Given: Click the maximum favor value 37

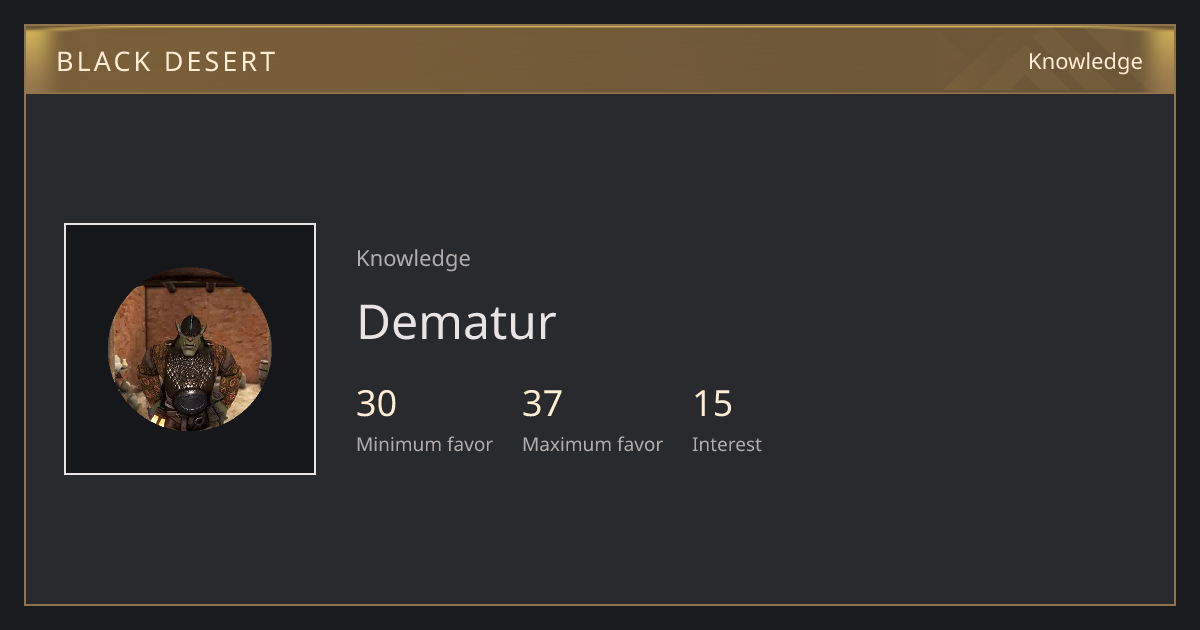Looking at the screenshot, I should point(542,404).
